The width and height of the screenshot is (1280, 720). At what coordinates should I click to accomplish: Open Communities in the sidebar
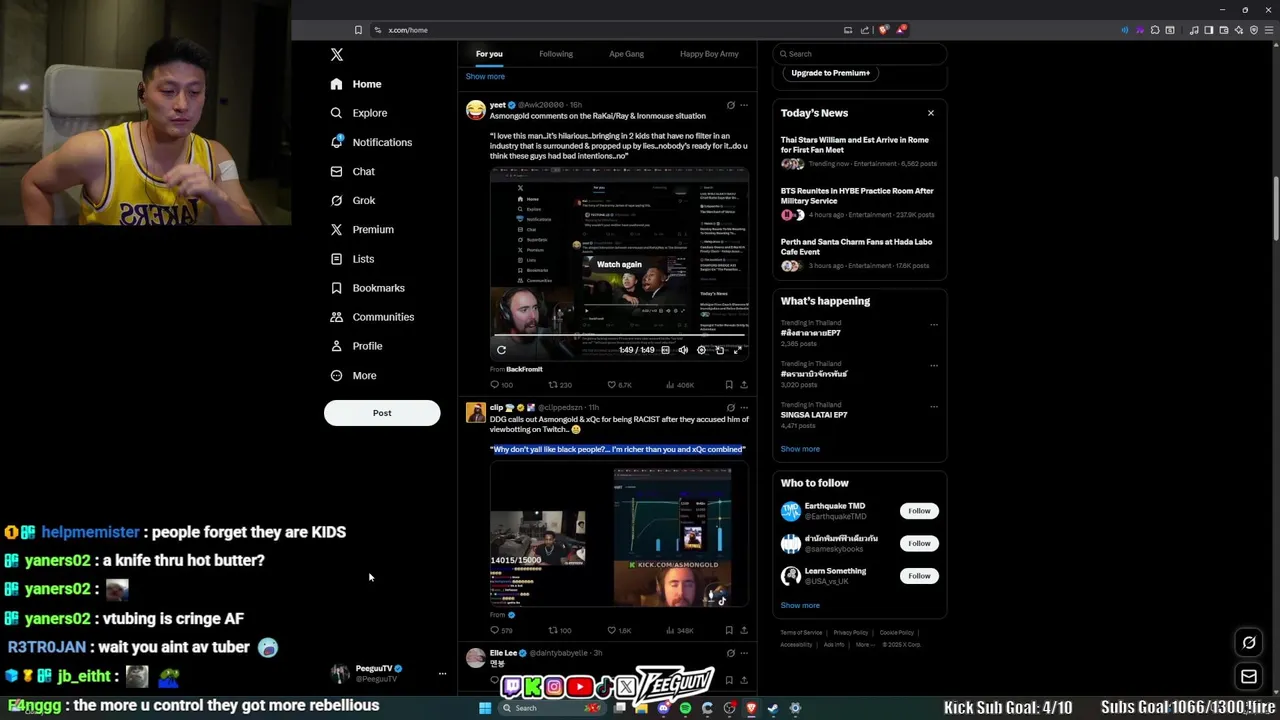pos(372,317)
